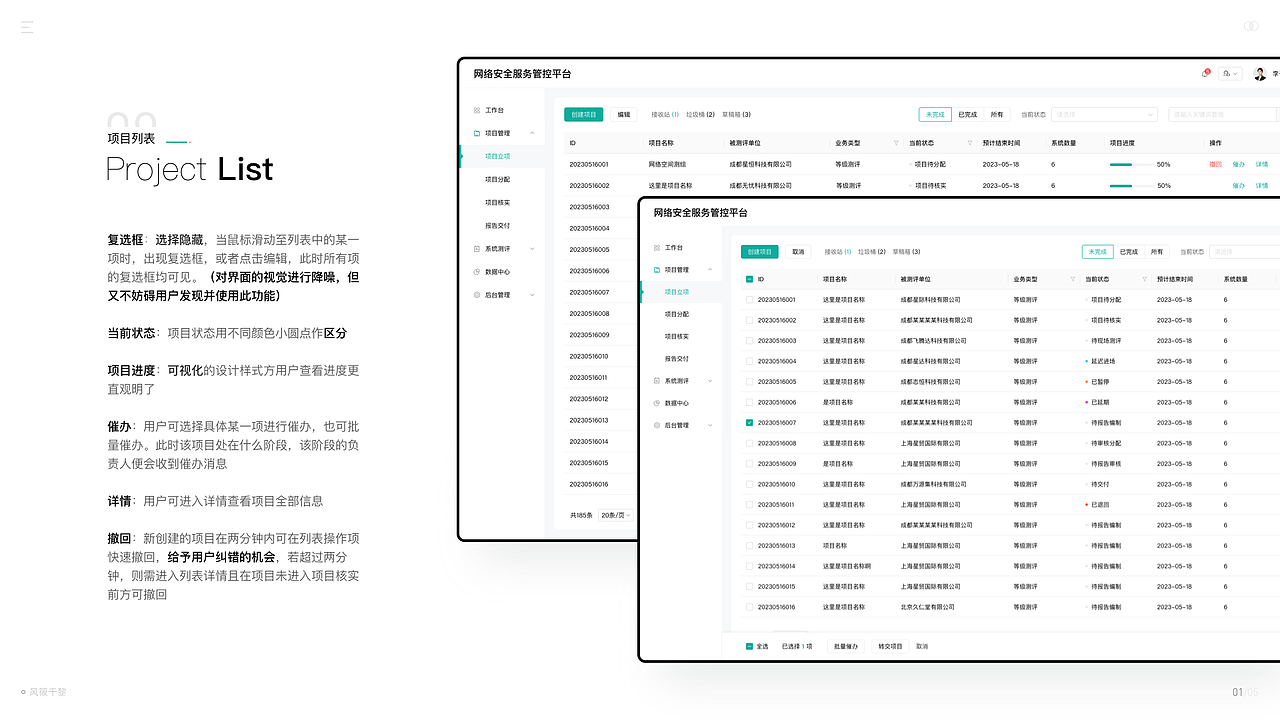Click 批量催办 button in bottom bar
1280x720 pixels.
[x=846, y=646]
